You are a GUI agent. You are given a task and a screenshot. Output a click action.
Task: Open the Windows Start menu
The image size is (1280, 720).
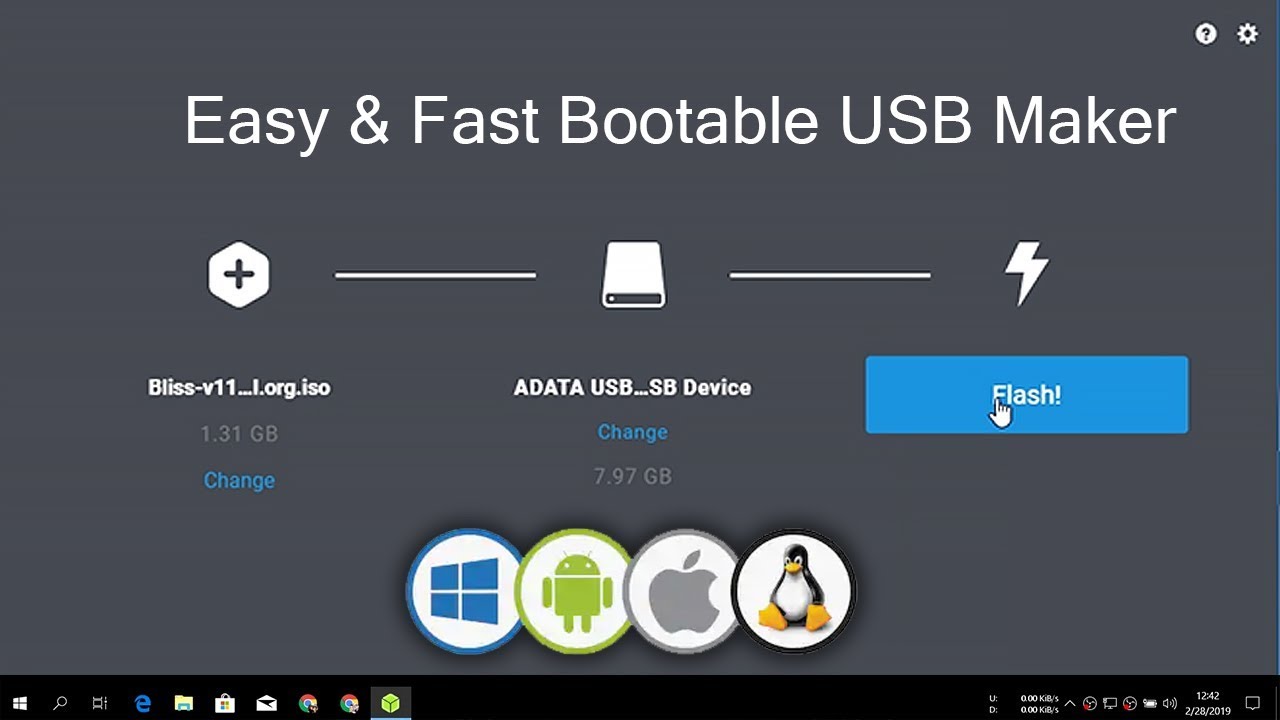coord(20,703)
